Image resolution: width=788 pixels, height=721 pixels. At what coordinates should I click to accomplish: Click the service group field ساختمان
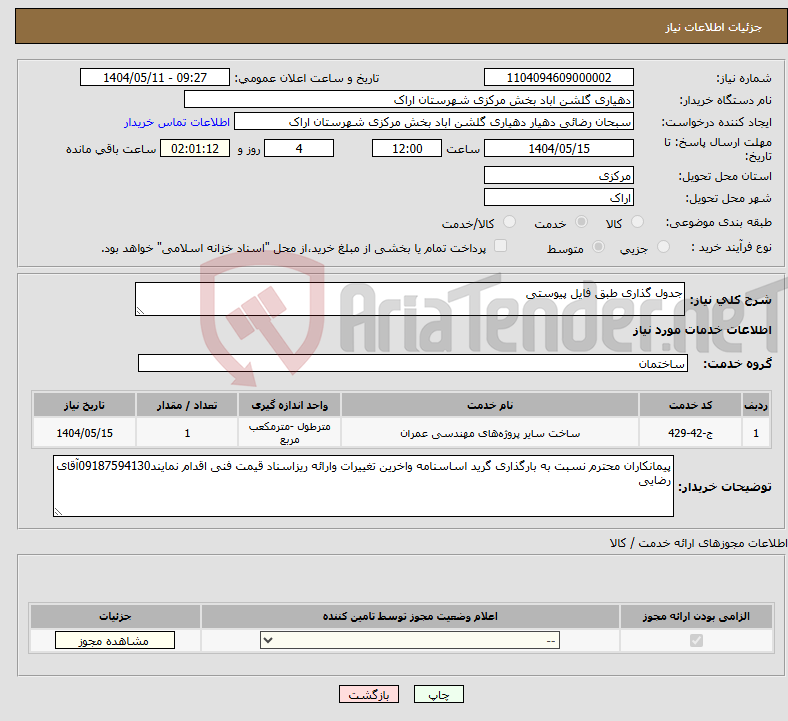point(413,363)
